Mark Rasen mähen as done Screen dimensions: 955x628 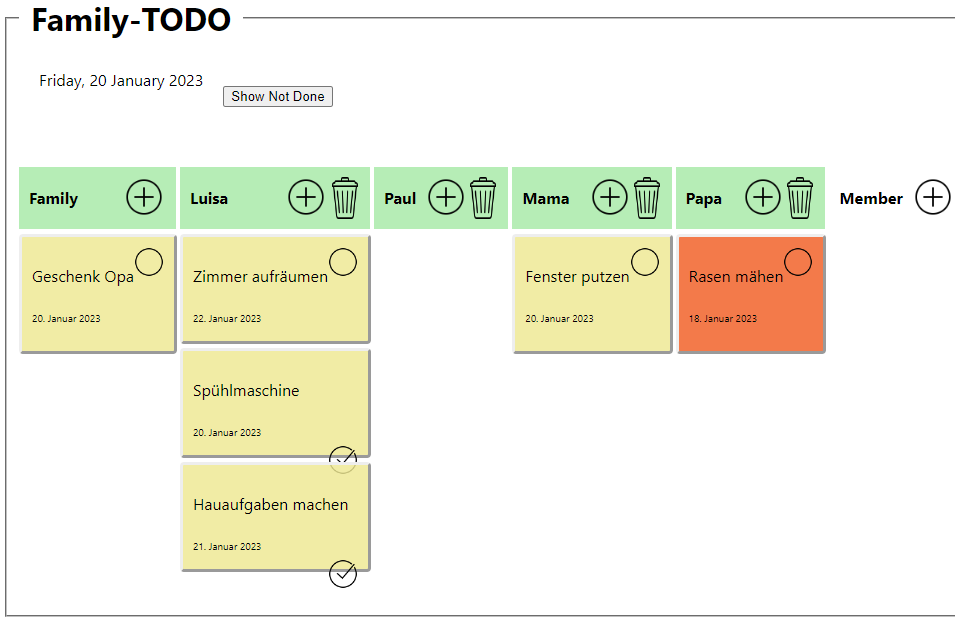coord(798,262)
